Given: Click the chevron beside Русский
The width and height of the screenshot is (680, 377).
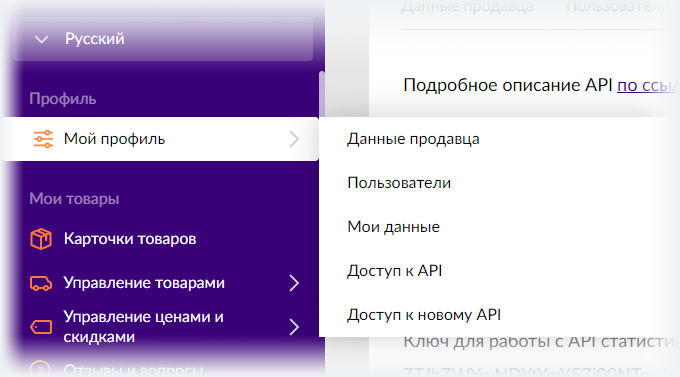Looking at the screenshot, I should (x=42, y=39).
